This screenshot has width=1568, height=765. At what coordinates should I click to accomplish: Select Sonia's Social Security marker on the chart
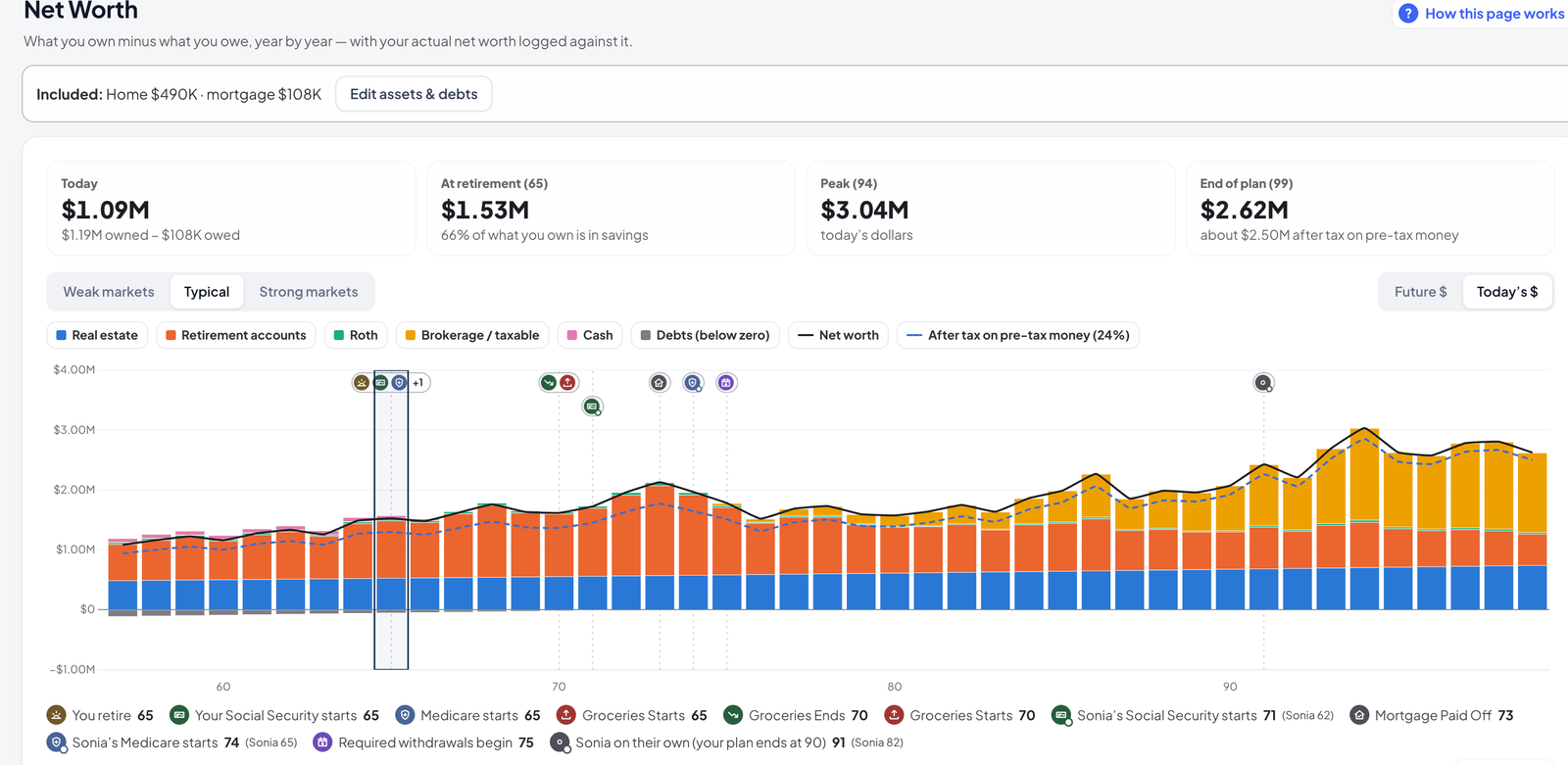(x=592, y=406)
